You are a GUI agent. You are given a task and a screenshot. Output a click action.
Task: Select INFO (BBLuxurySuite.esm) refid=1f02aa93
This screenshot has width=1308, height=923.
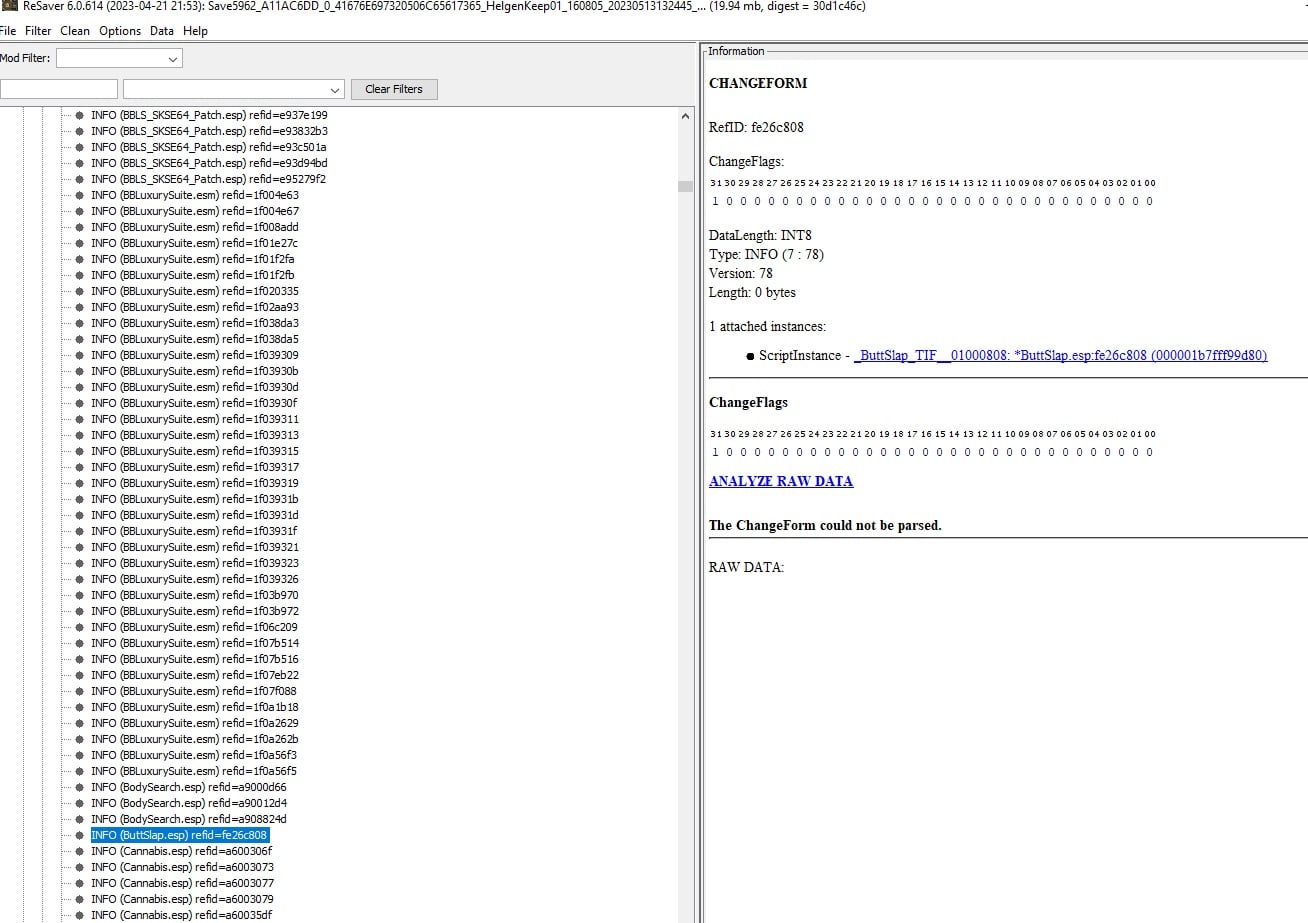pyautogui.click(x=195, y=307)
